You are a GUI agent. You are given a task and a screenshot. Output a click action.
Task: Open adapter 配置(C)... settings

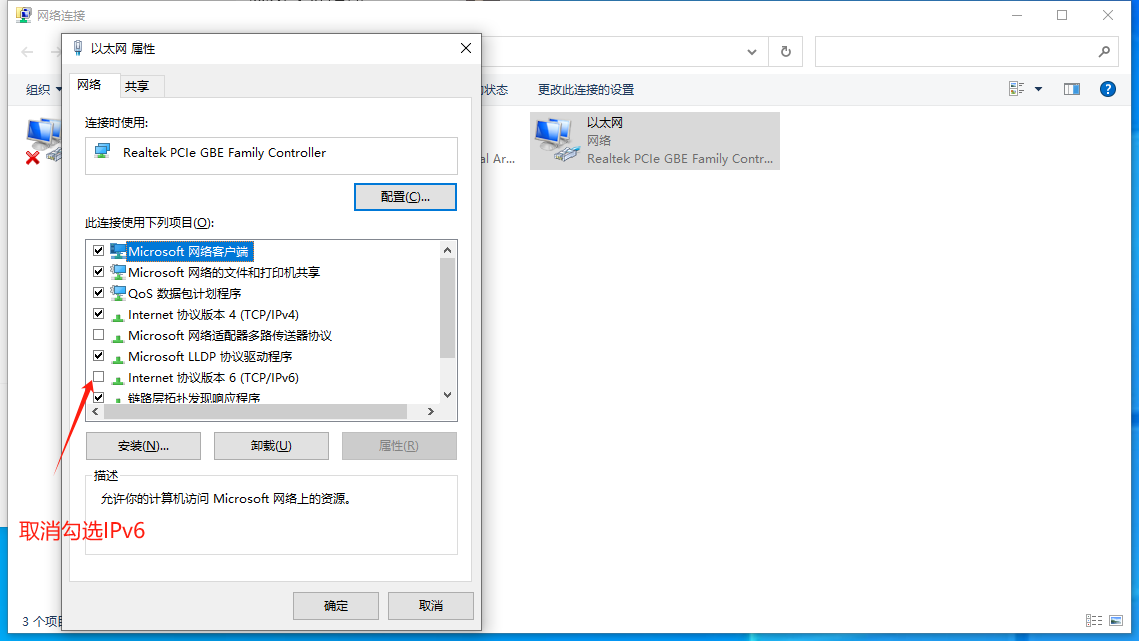click(405, 197)
